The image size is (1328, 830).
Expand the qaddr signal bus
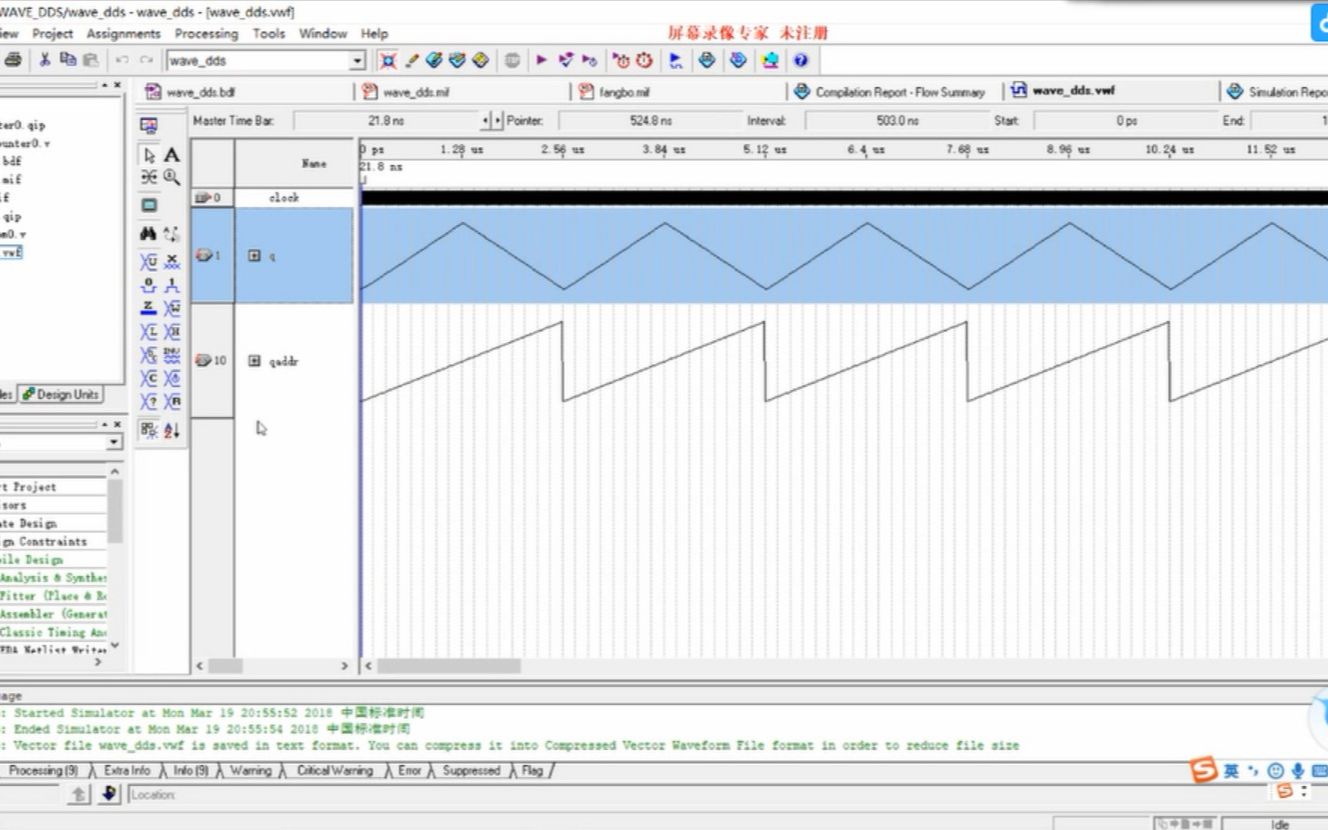254,361
